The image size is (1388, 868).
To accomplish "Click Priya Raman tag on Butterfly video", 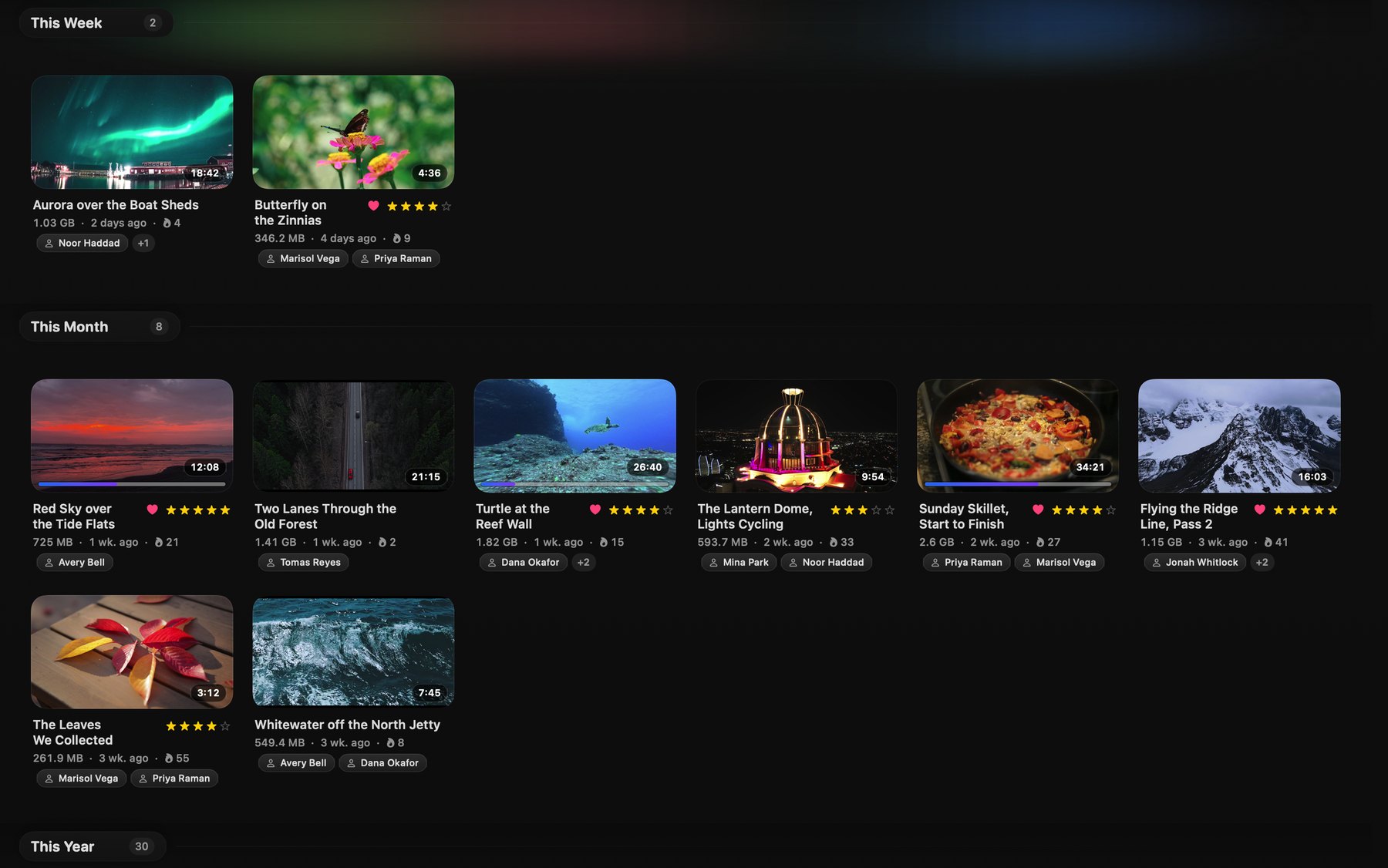I will [x=396, y=258].
